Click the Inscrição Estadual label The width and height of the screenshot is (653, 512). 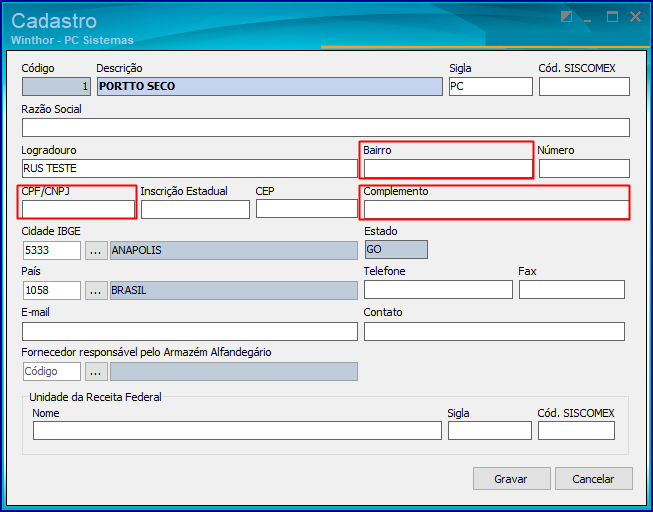point(184,191)
